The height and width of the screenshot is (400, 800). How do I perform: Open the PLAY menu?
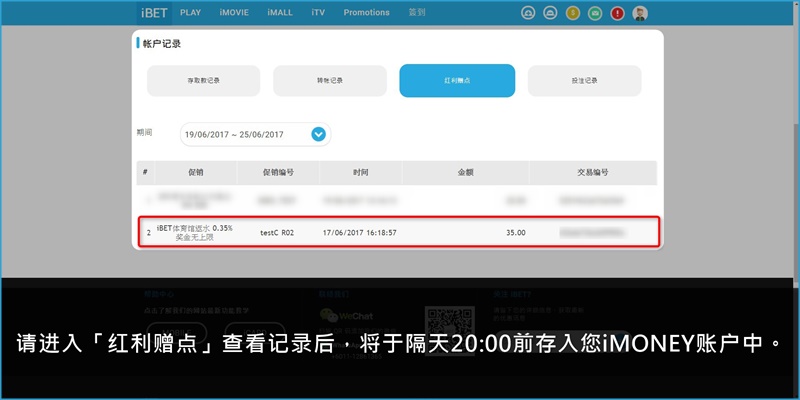190,13
